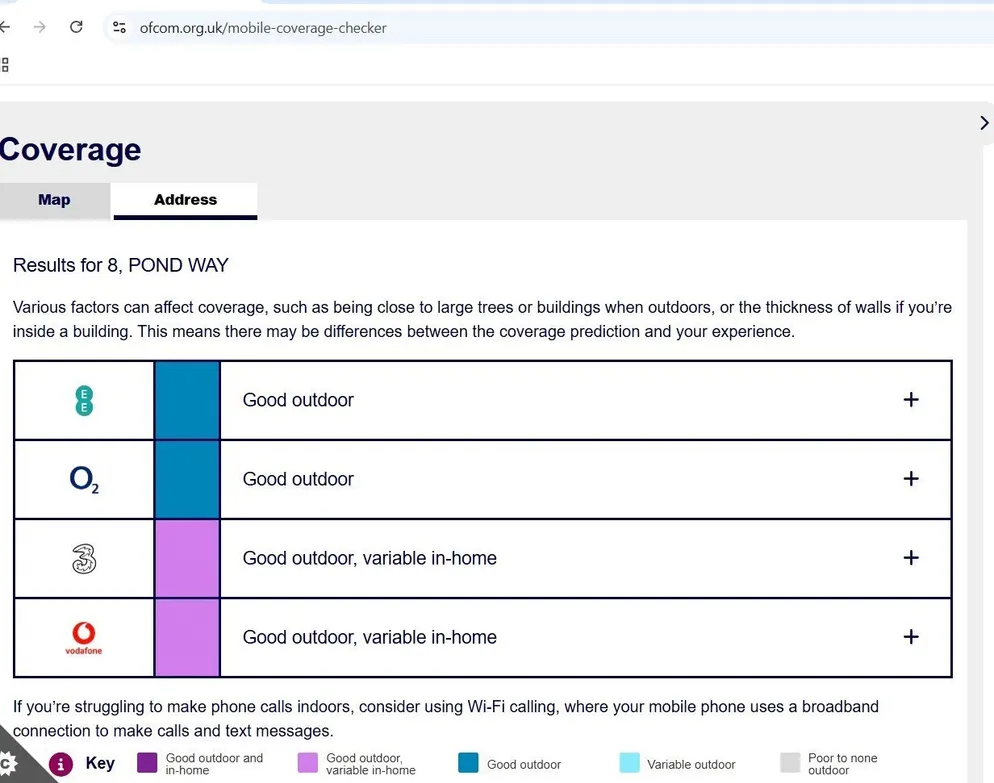Open the cookie settings gear icon
The image size is (994, 783).
(x=8, y=763)
